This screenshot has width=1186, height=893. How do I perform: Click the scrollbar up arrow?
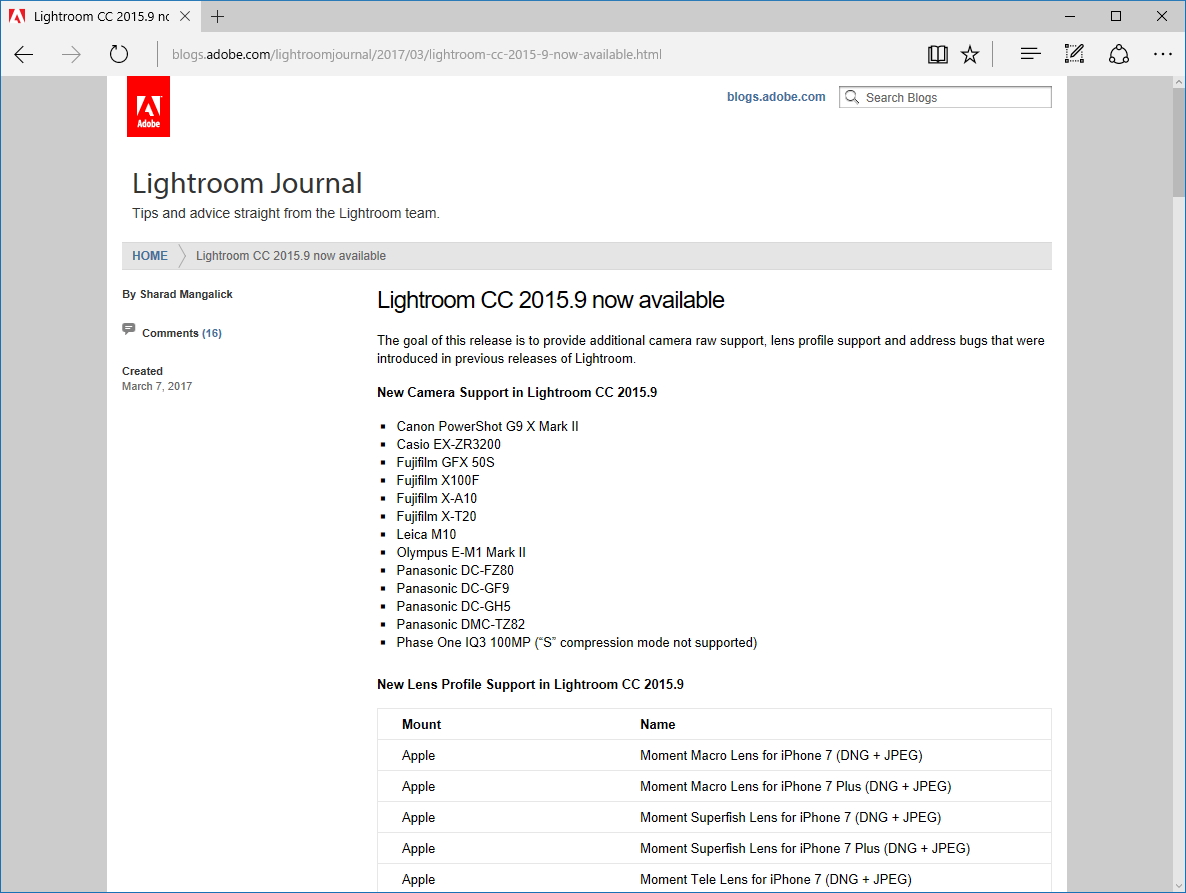coord(1178,82)
